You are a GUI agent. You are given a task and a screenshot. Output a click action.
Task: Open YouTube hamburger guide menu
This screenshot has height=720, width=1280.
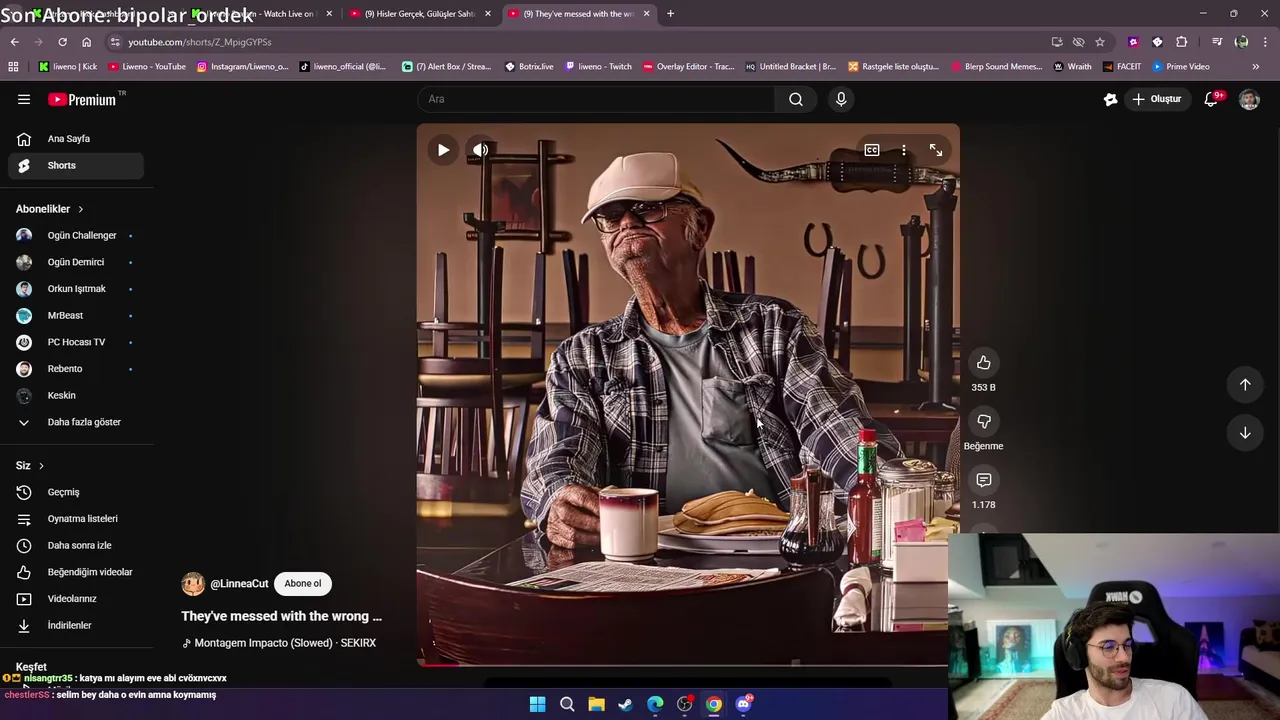click(x=24, y=99)
